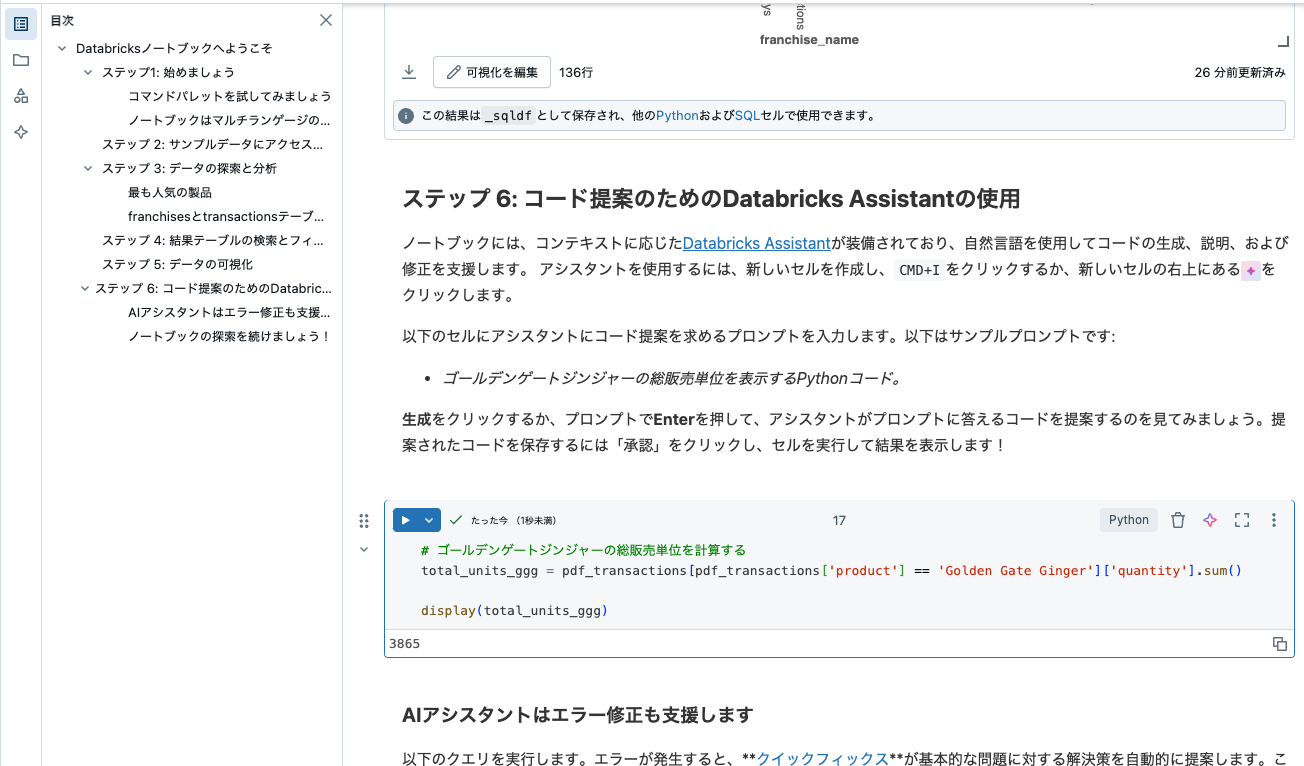Delete the Python cell using the trash icon
The width and height of the screenshot is (1304, 766).
pos(1178,519)
